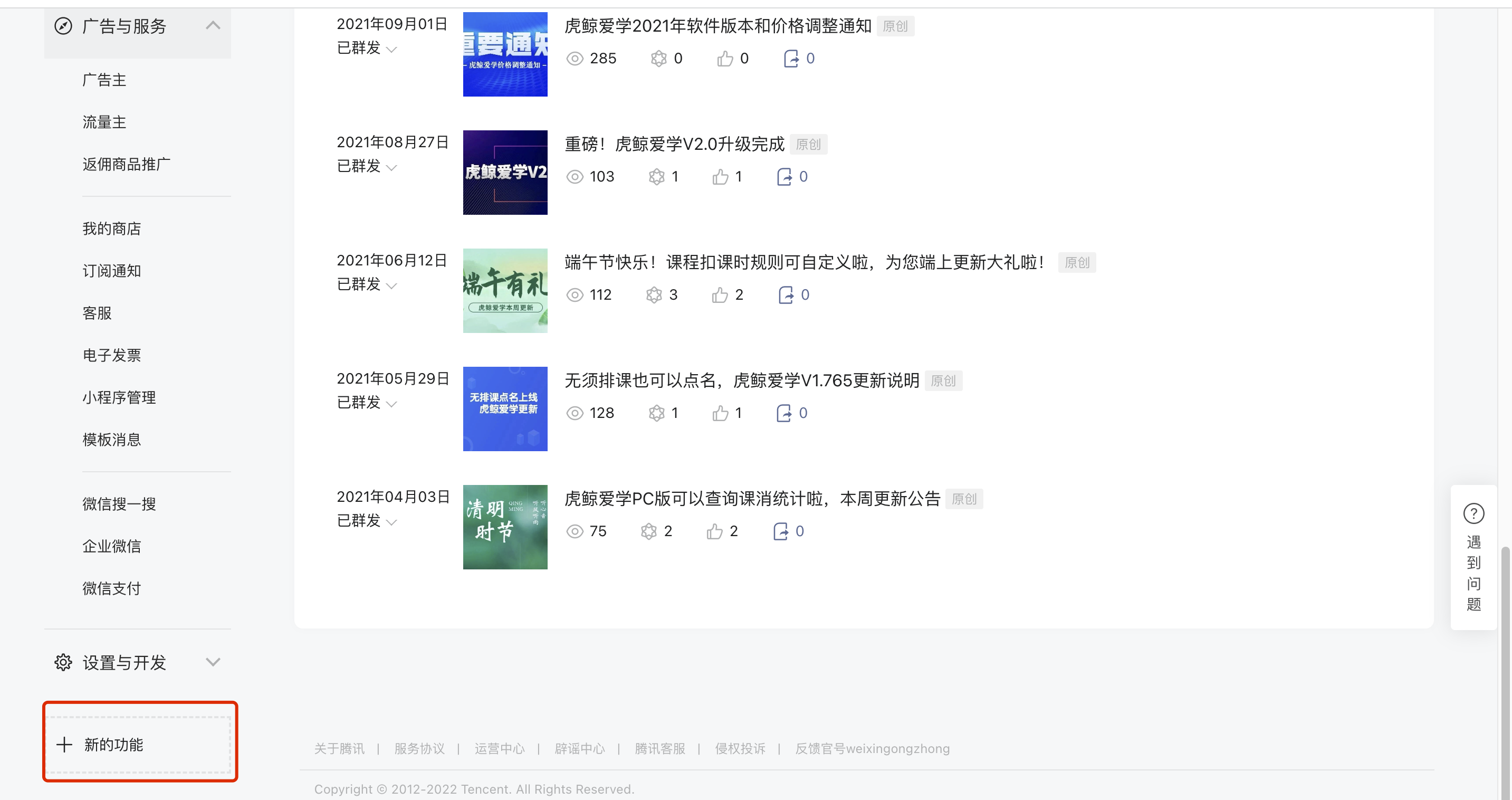The image size is (1512, 800).
Task: Open 广告主 in sidebar
Action: [104, 80]
